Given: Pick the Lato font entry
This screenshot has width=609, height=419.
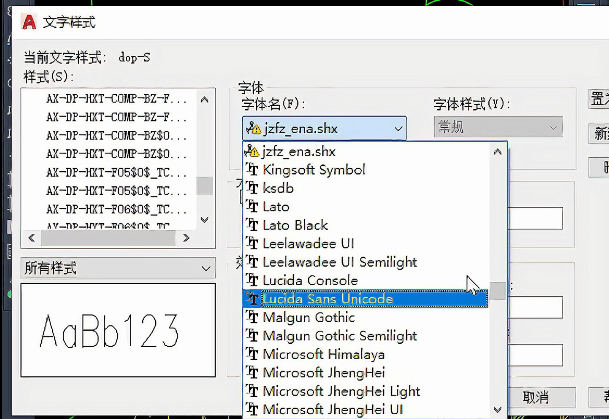Looking at the screenshot, I should point(276,207).
